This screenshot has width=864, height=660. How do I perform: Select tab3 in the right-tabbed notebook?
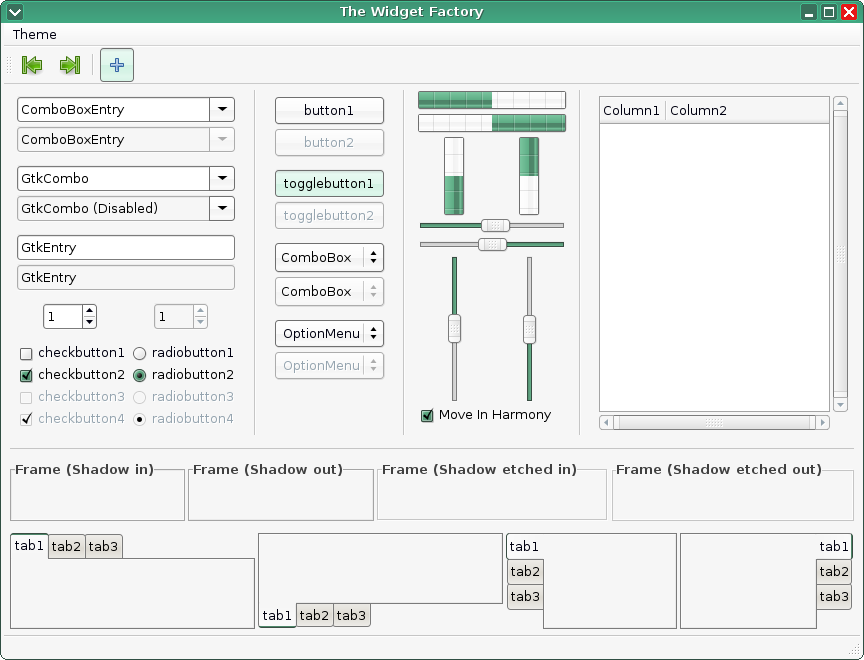coord(834,597)
